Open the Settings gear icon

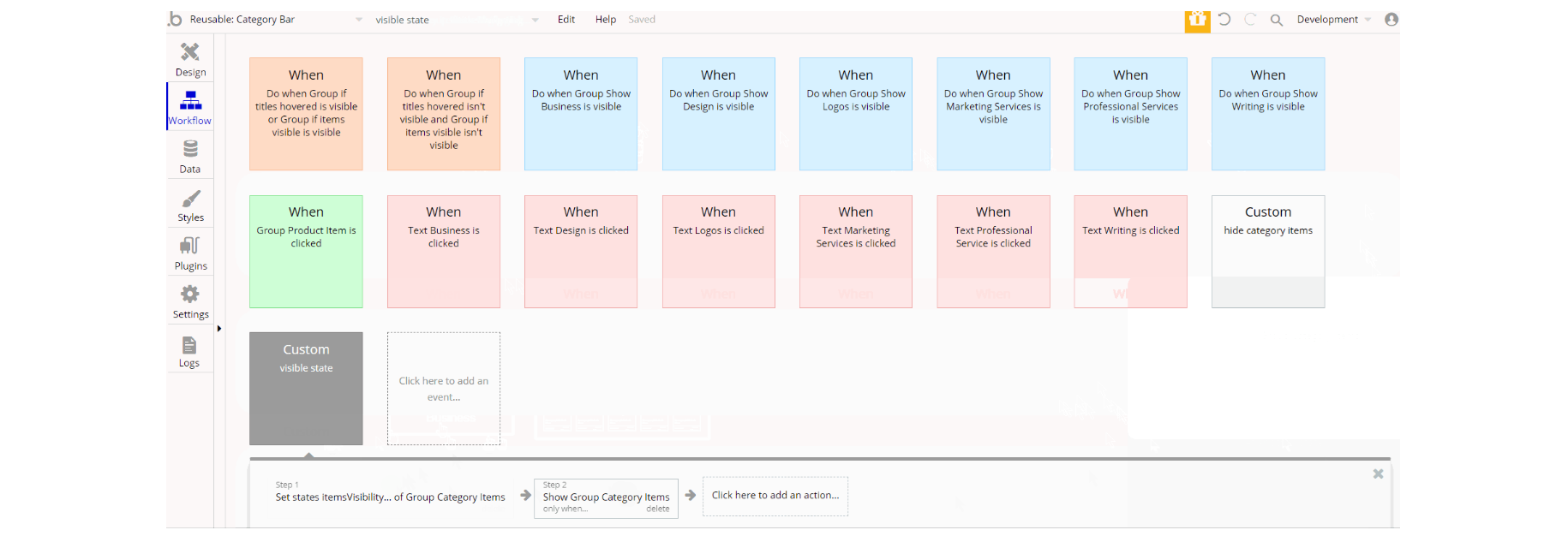pos(190,295)
